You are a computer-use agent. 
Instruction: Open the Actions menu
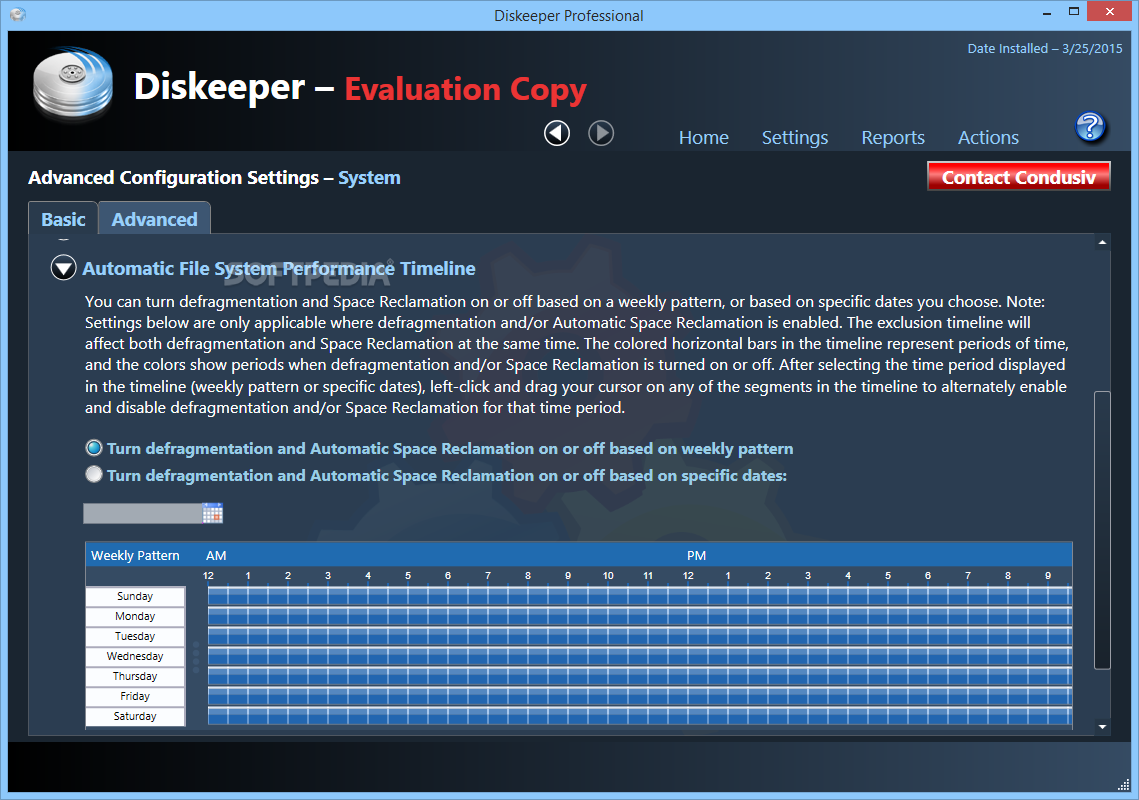click(x=988, y=137)
